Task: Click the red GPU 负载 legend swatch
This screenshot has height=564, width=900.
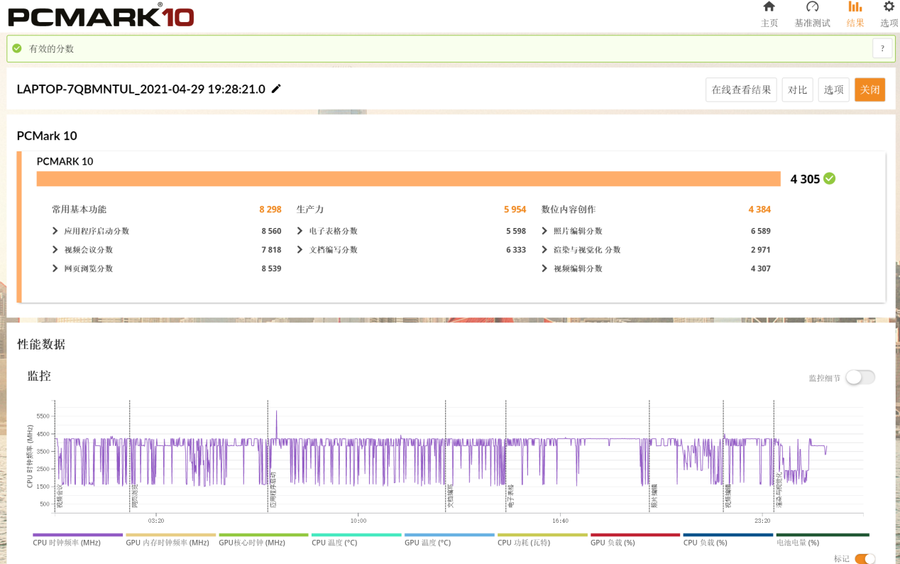Action: 635,535
